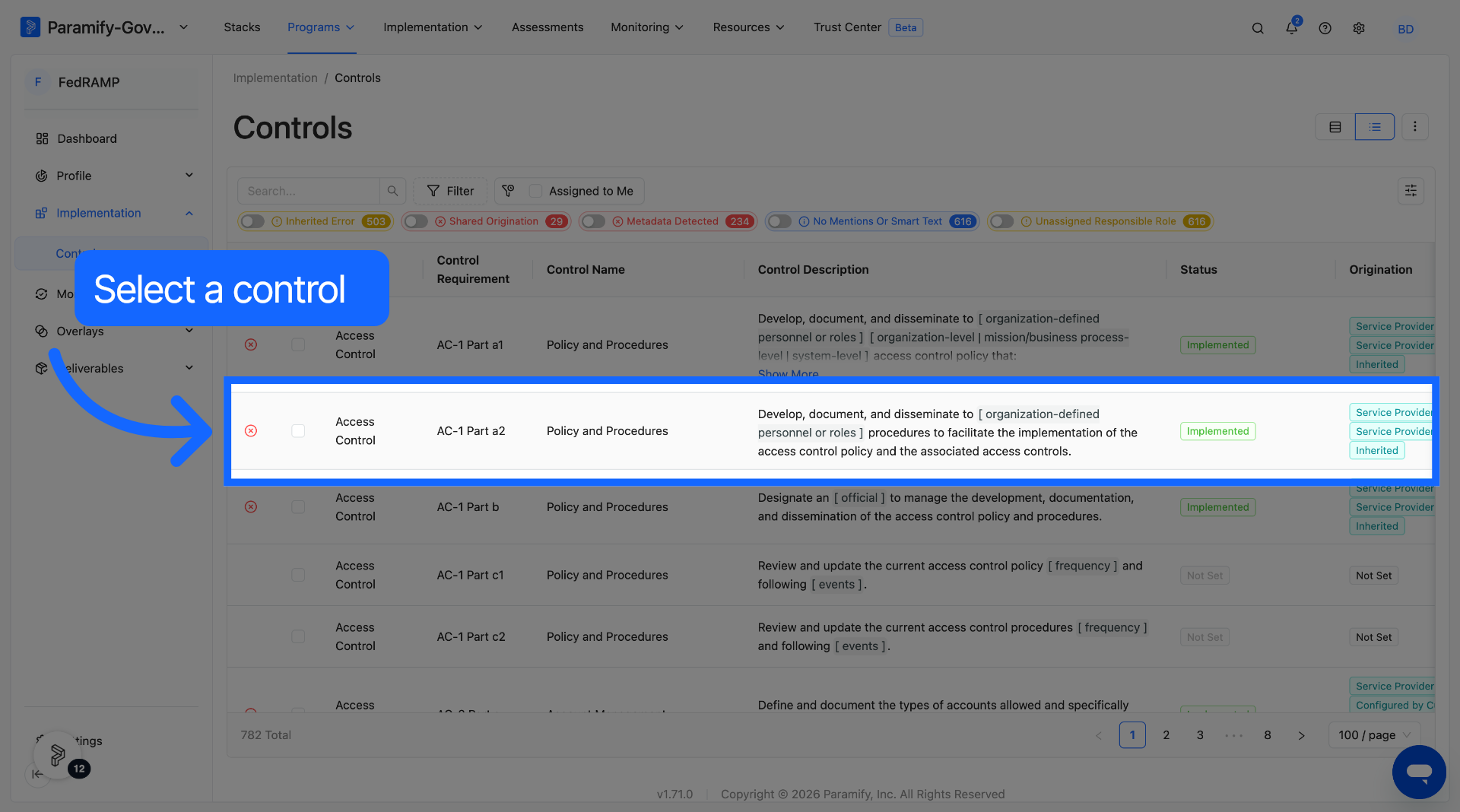Go to page 2 in pagination
Viewport: 1460px width, 812px height.
click(x=1166, y=735)
